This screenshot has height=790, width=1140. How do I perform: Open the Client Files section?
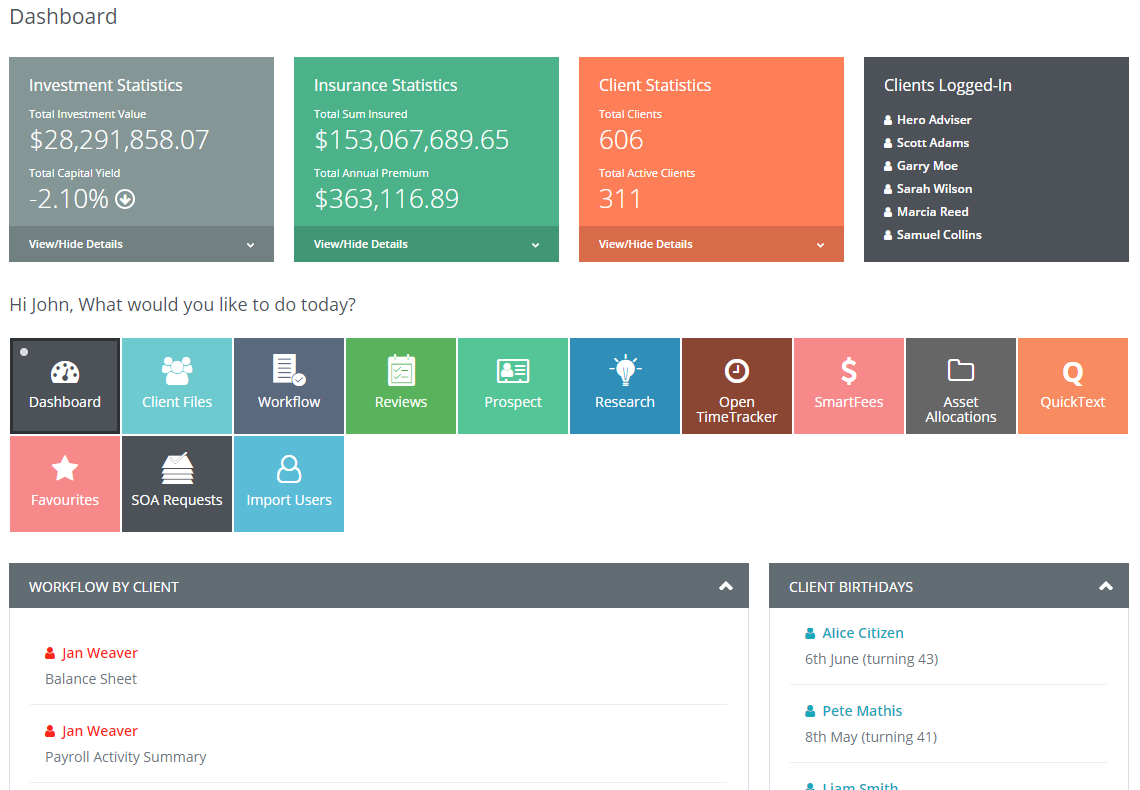177,386
